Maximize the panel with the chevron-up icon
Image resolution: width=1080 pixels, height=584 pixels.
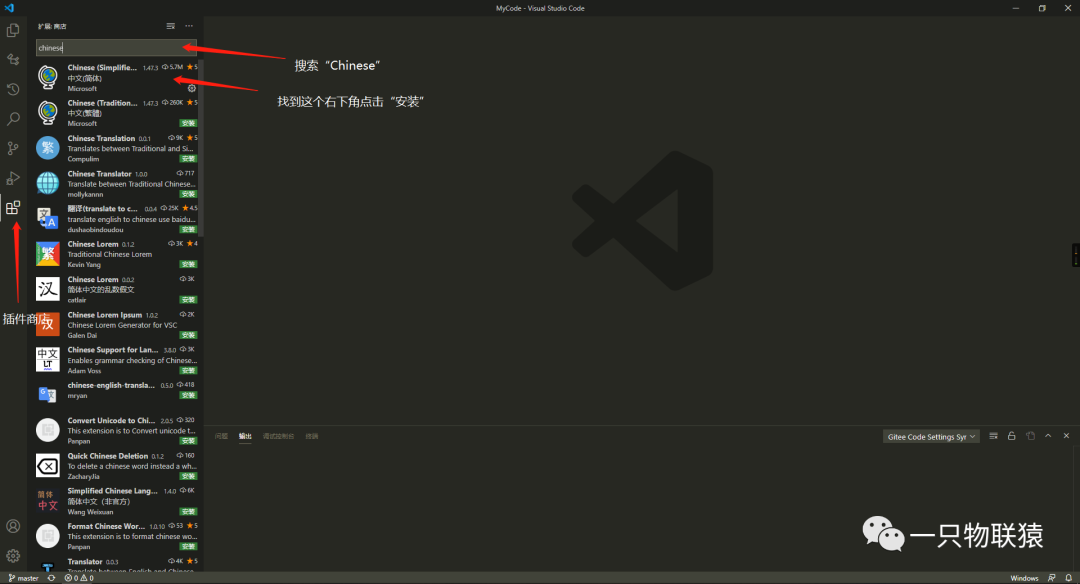point(1048,436)
